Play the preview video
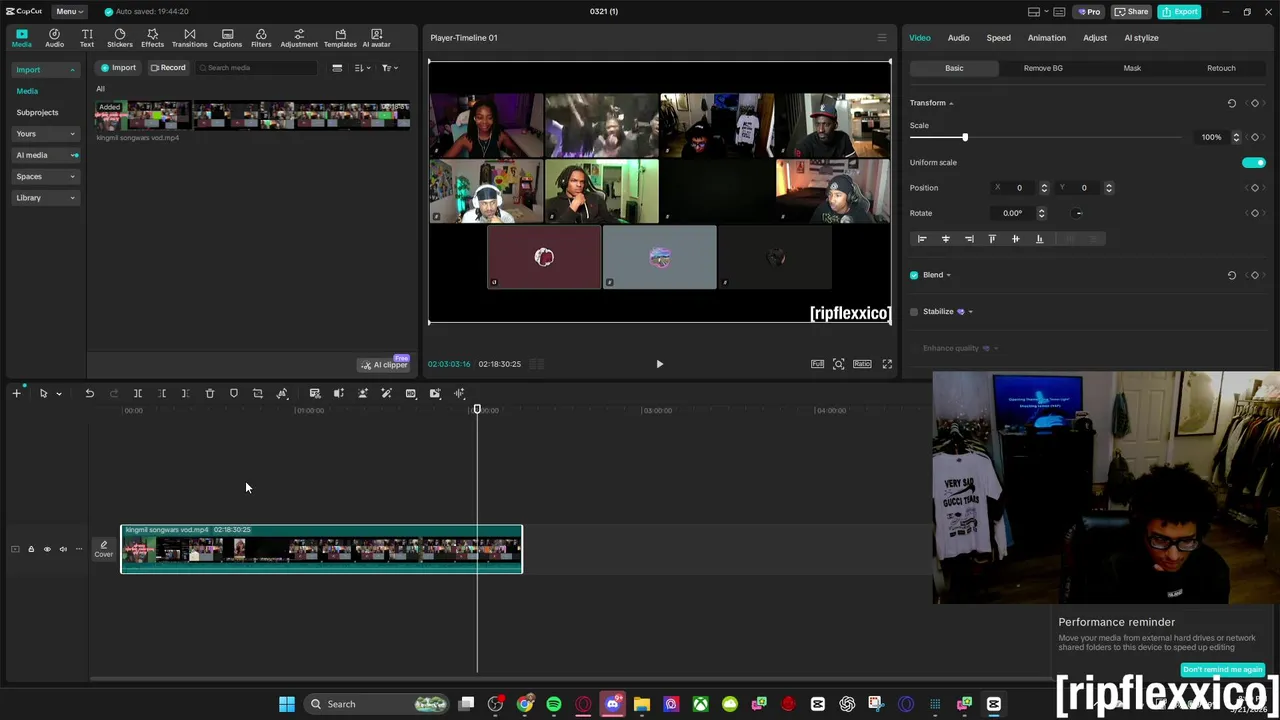 click(659, 364)
